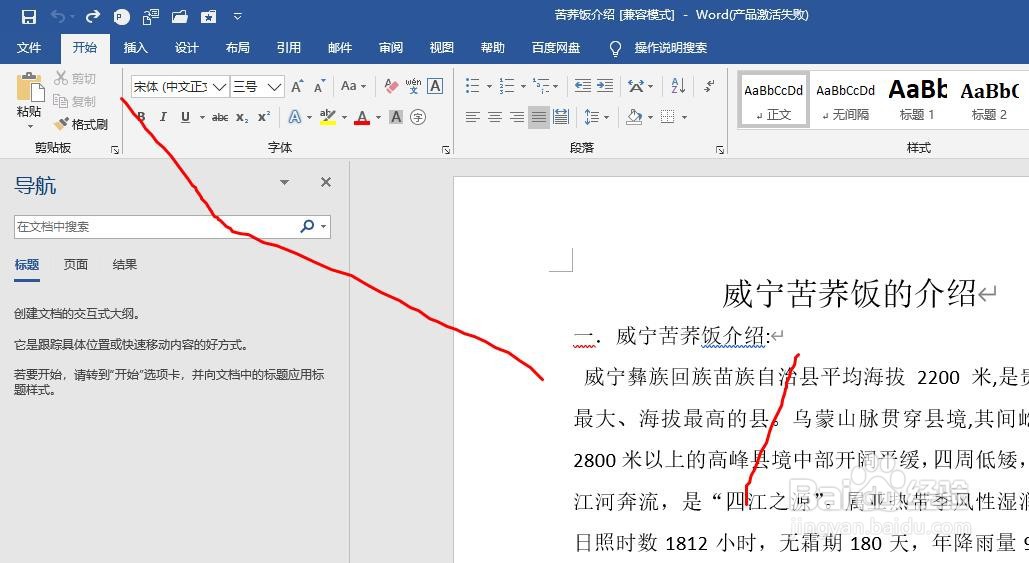Image resolution: width=1029 pixels, height=563 pixels.
Task: Click the search magnifier in navigation pane
Action: click(306, 226)
